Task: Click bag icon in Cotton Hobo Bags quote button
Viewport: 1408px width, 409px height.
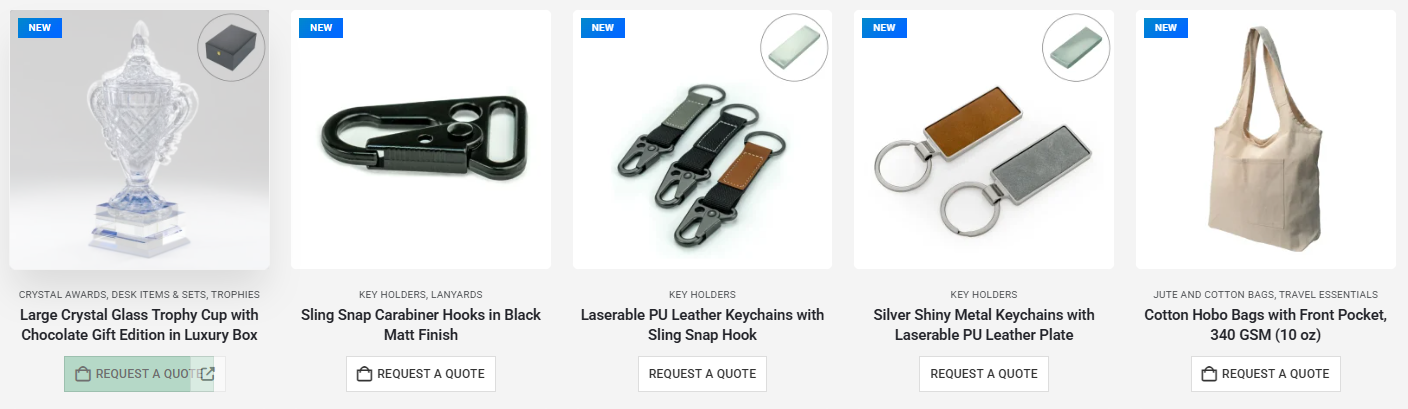Action: (x=1210, y=374)
